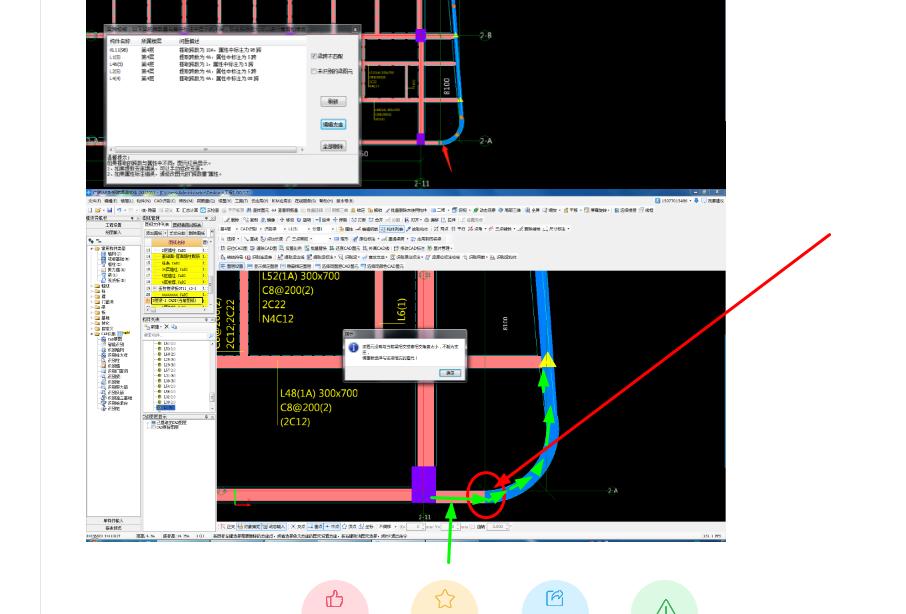906x614 pixels.
Task: Click the 镜像 mirror tool
Action: [268, 220]
